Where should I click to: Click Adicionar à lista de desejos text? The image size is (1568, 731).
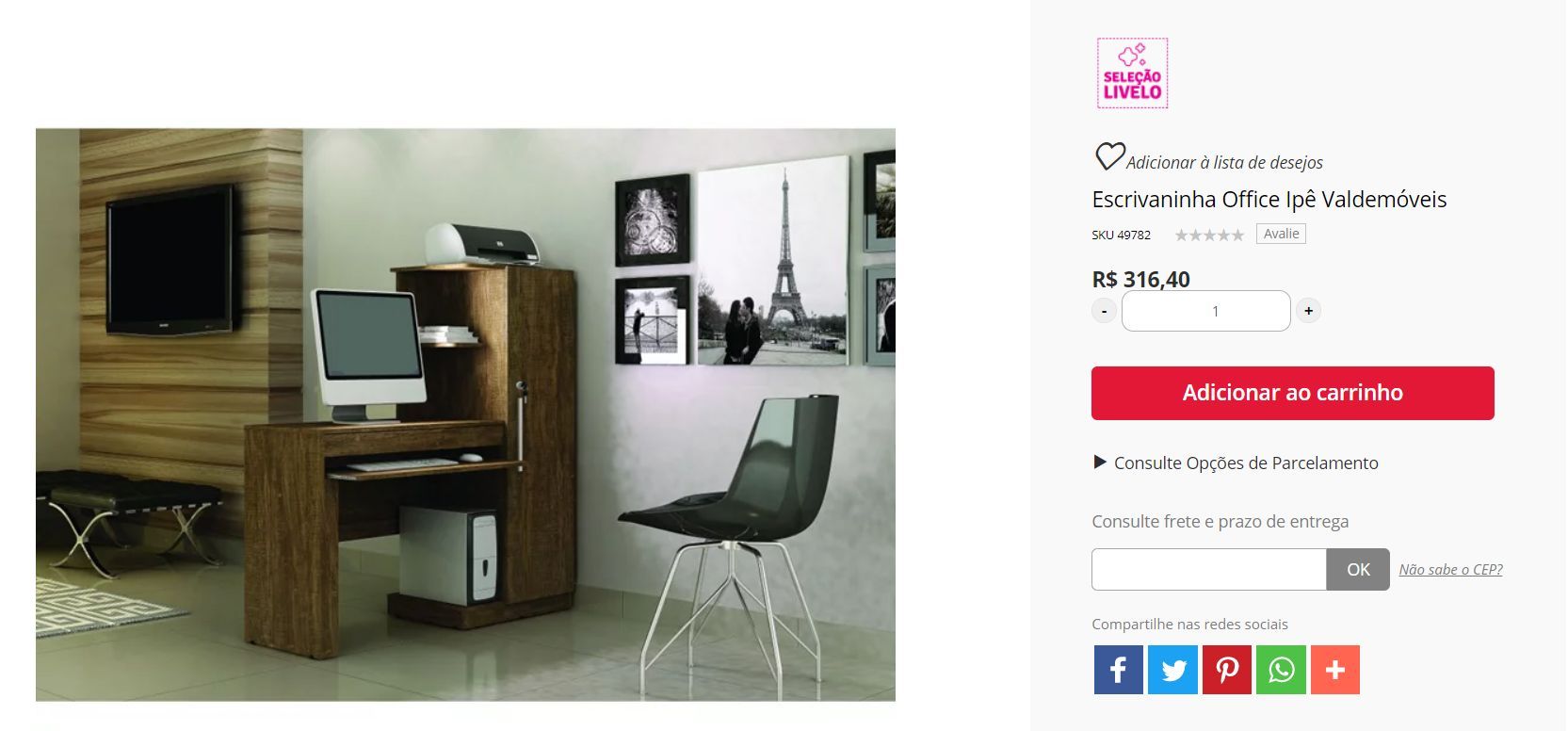tap(1224, 162)
